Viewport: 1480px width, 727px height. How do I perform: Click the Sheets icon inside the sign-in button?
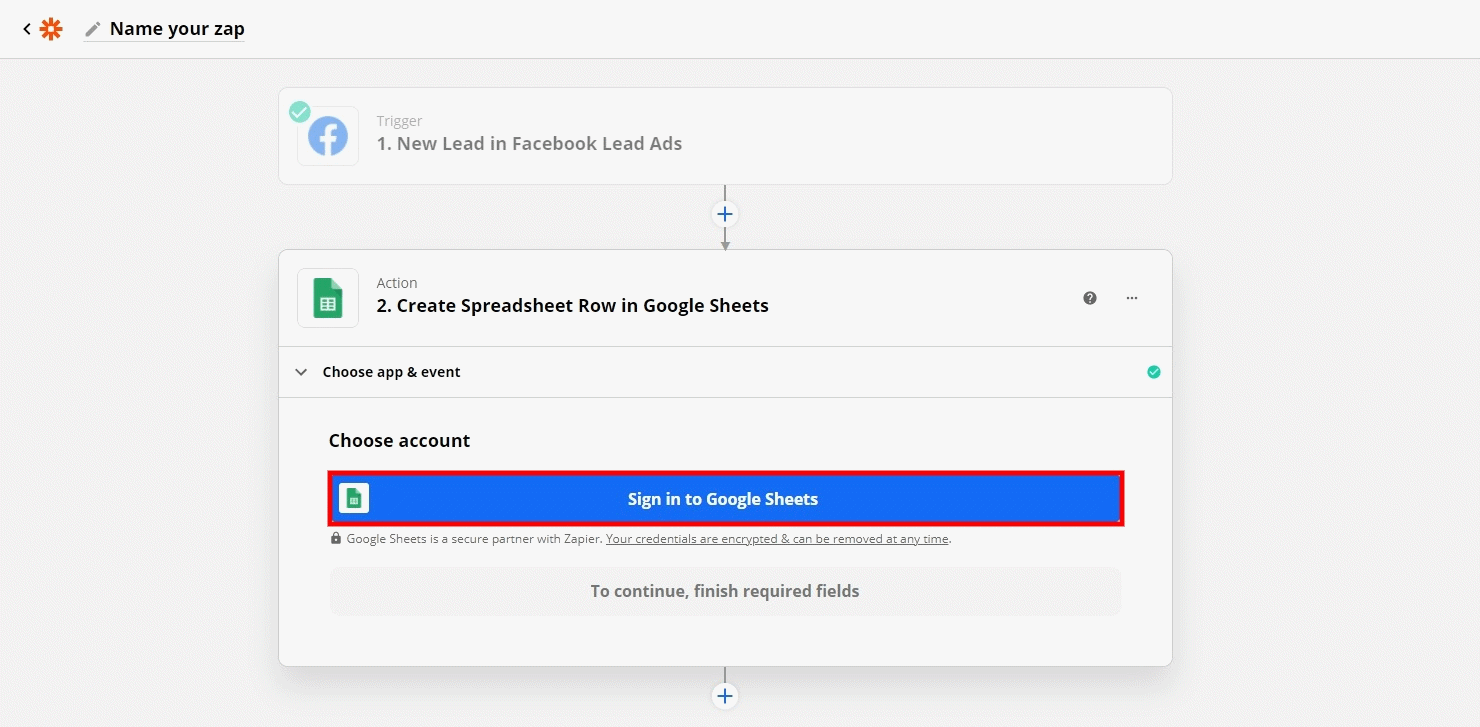354,499
